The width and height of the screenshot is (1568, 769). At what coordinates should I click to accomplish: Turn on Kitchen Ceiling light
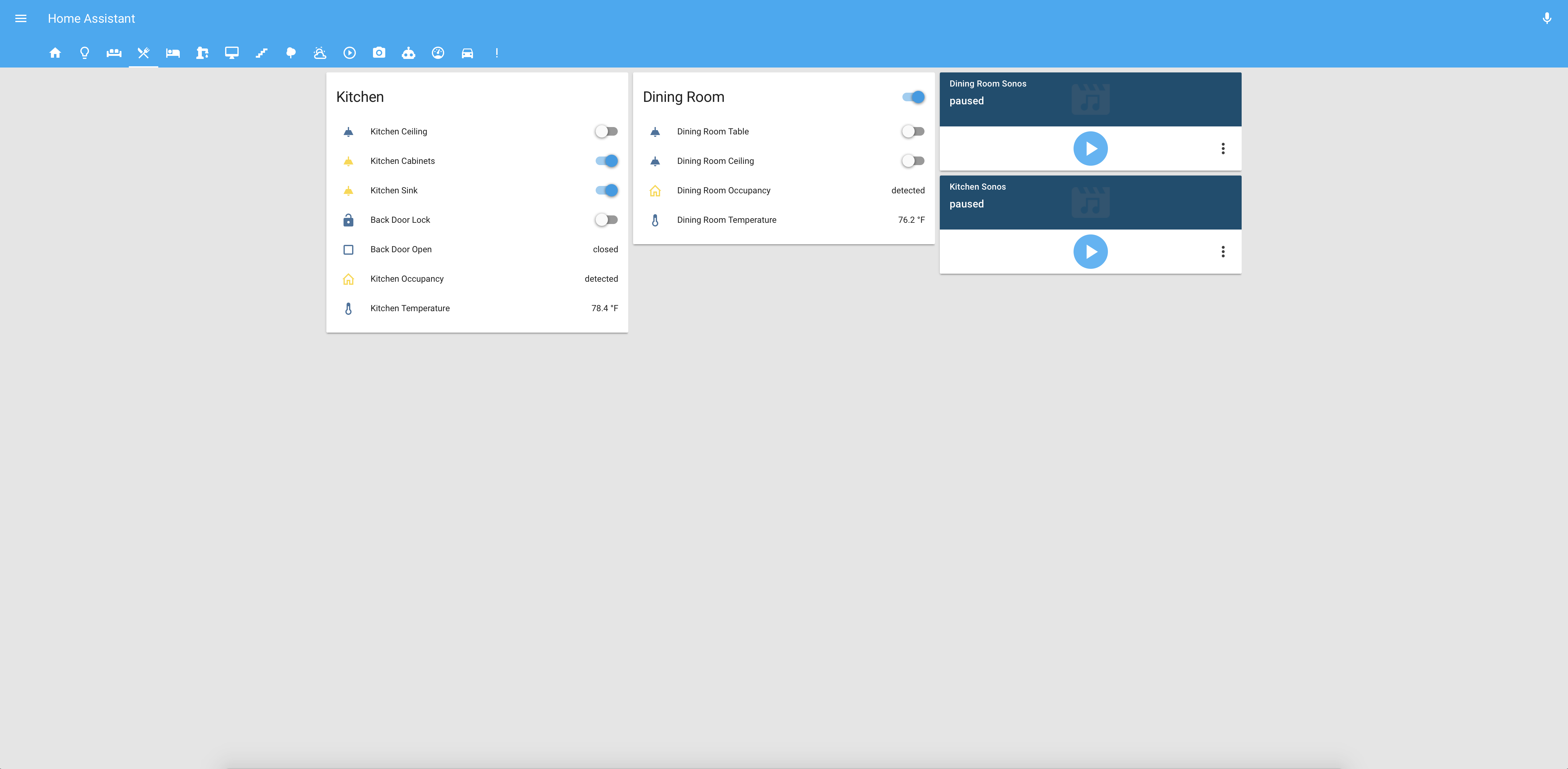tap(606, 132)
